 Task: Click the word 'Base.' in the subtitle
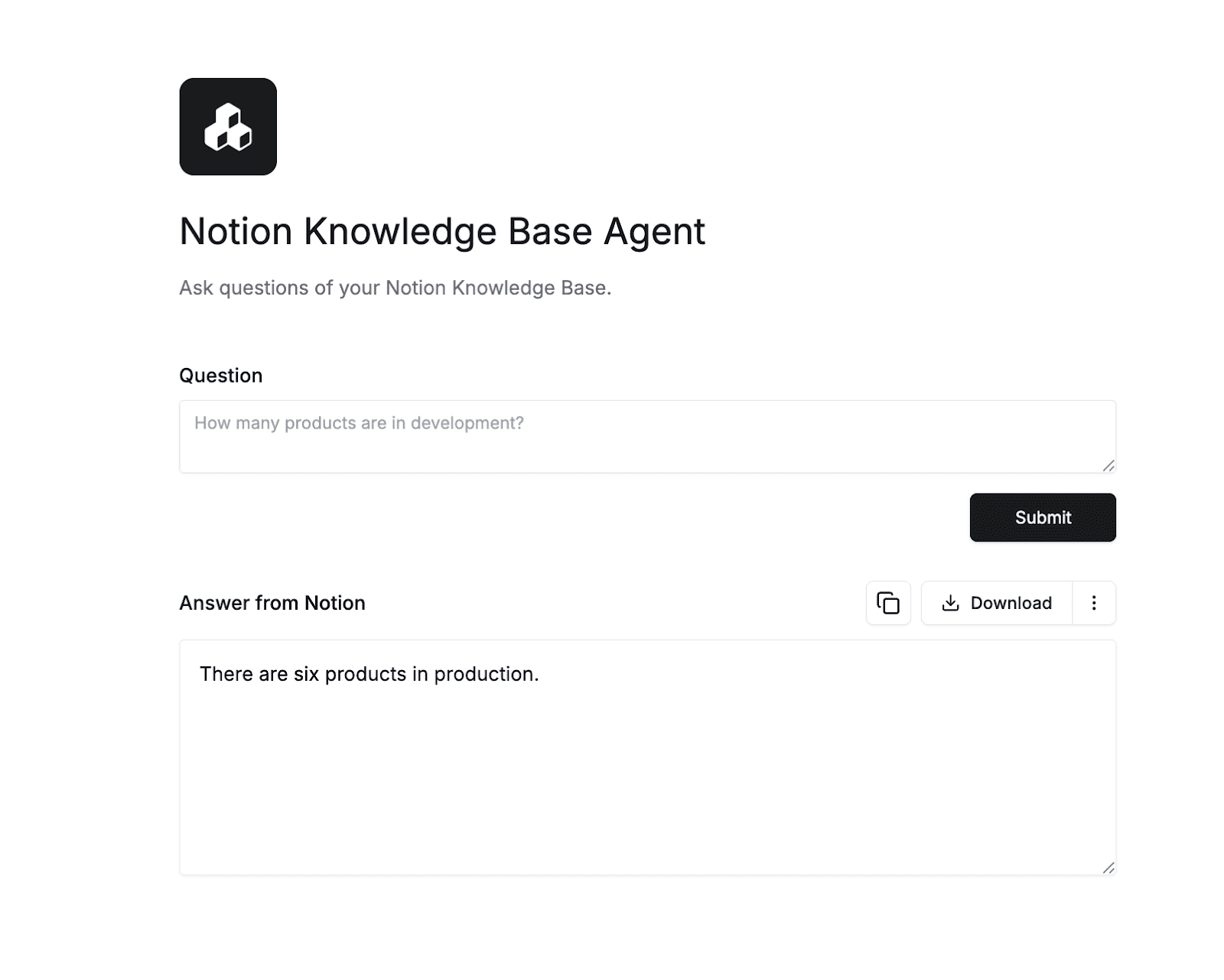point(586,288)
